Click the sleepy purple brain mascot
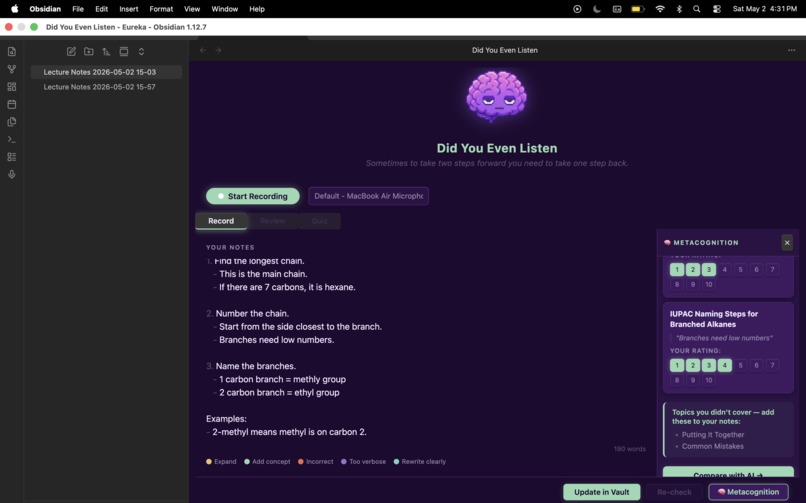 point(497,97)
